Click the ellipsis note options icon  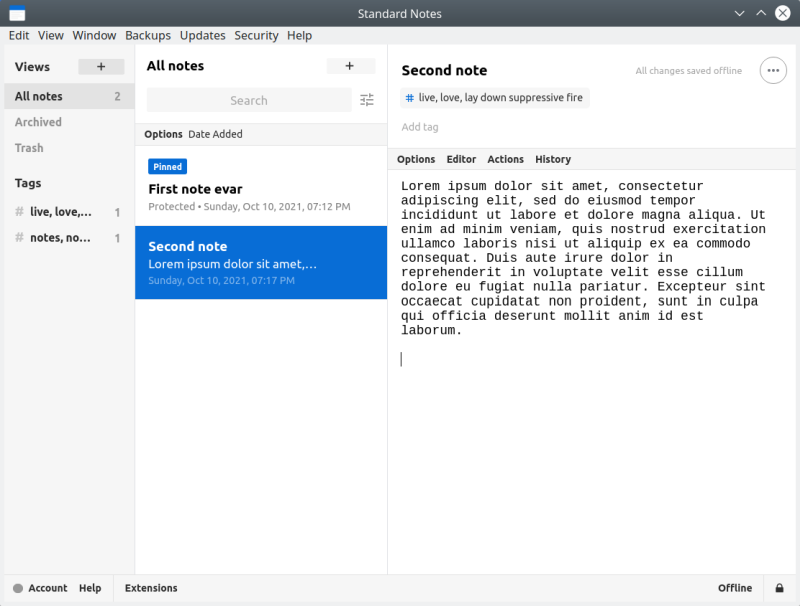[775, 70]
